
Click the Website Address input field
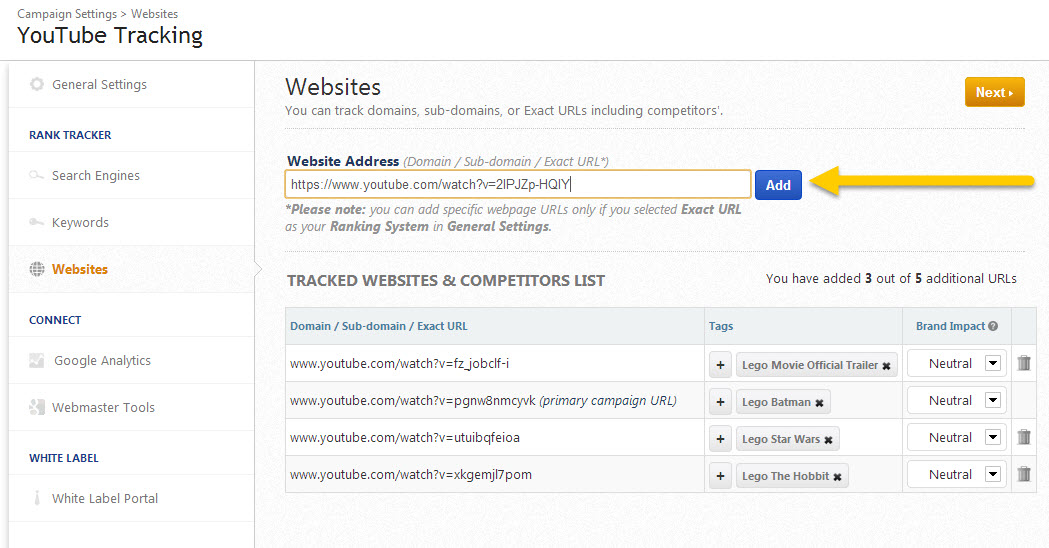[x=517, y=185]
